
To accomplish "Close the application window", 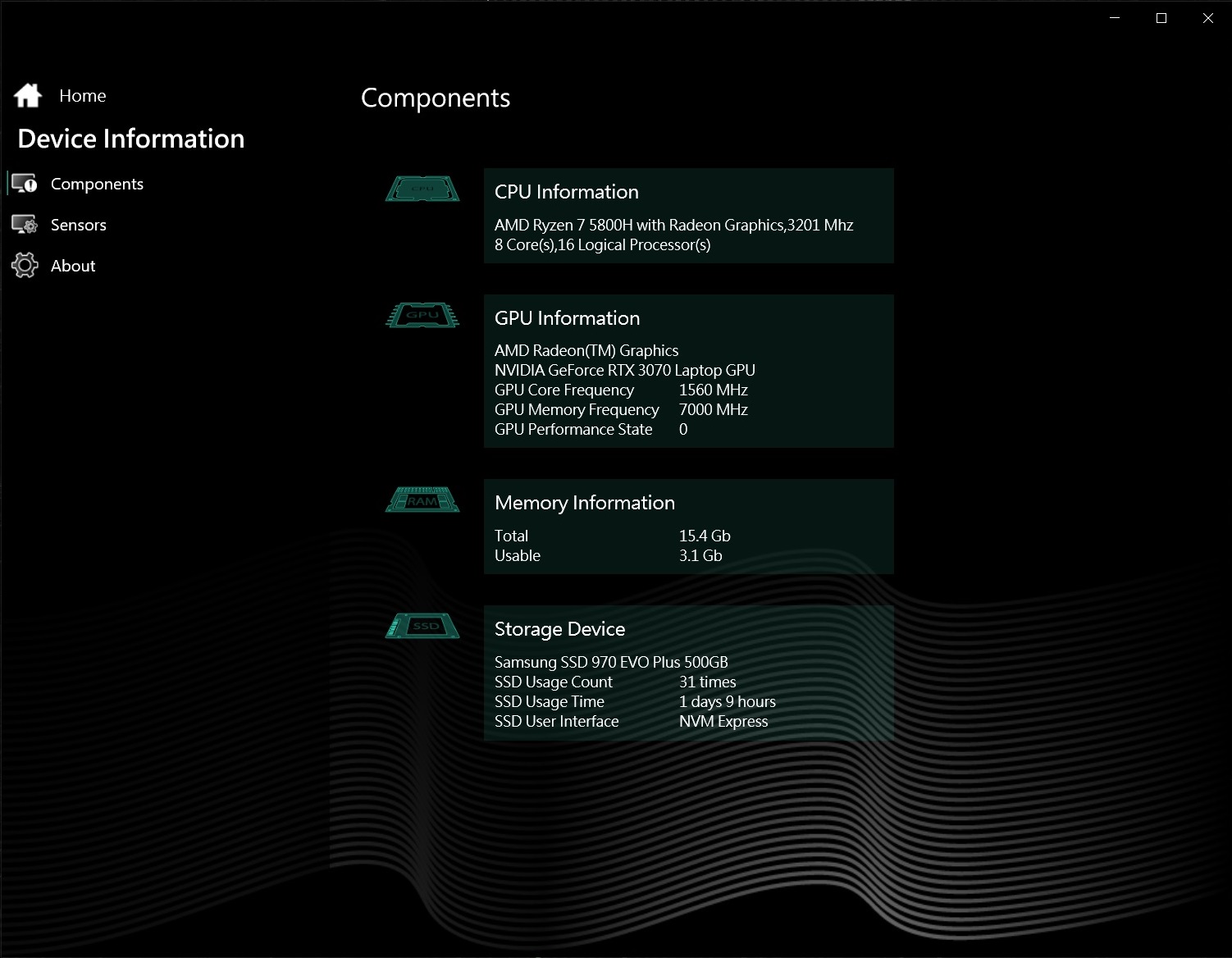I will coord(1208,18).
